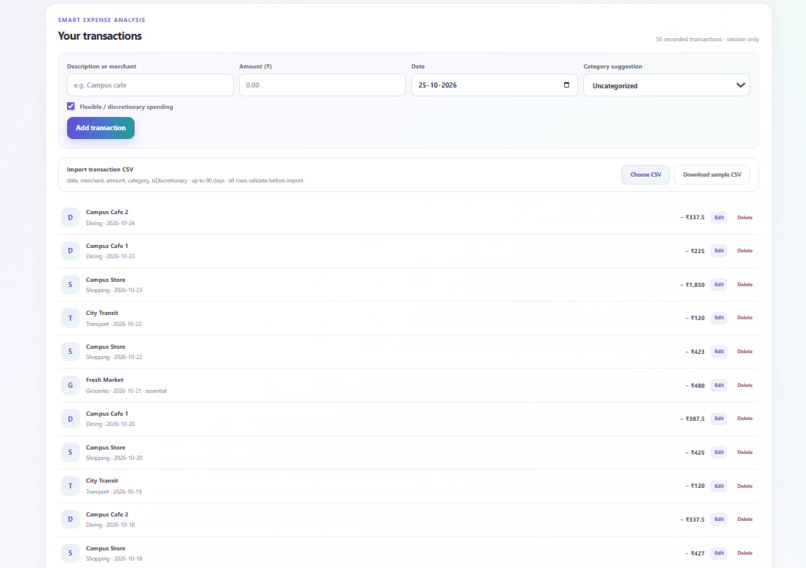Edit City Transit transaction dated 2026-10-19

coord(719,486)
